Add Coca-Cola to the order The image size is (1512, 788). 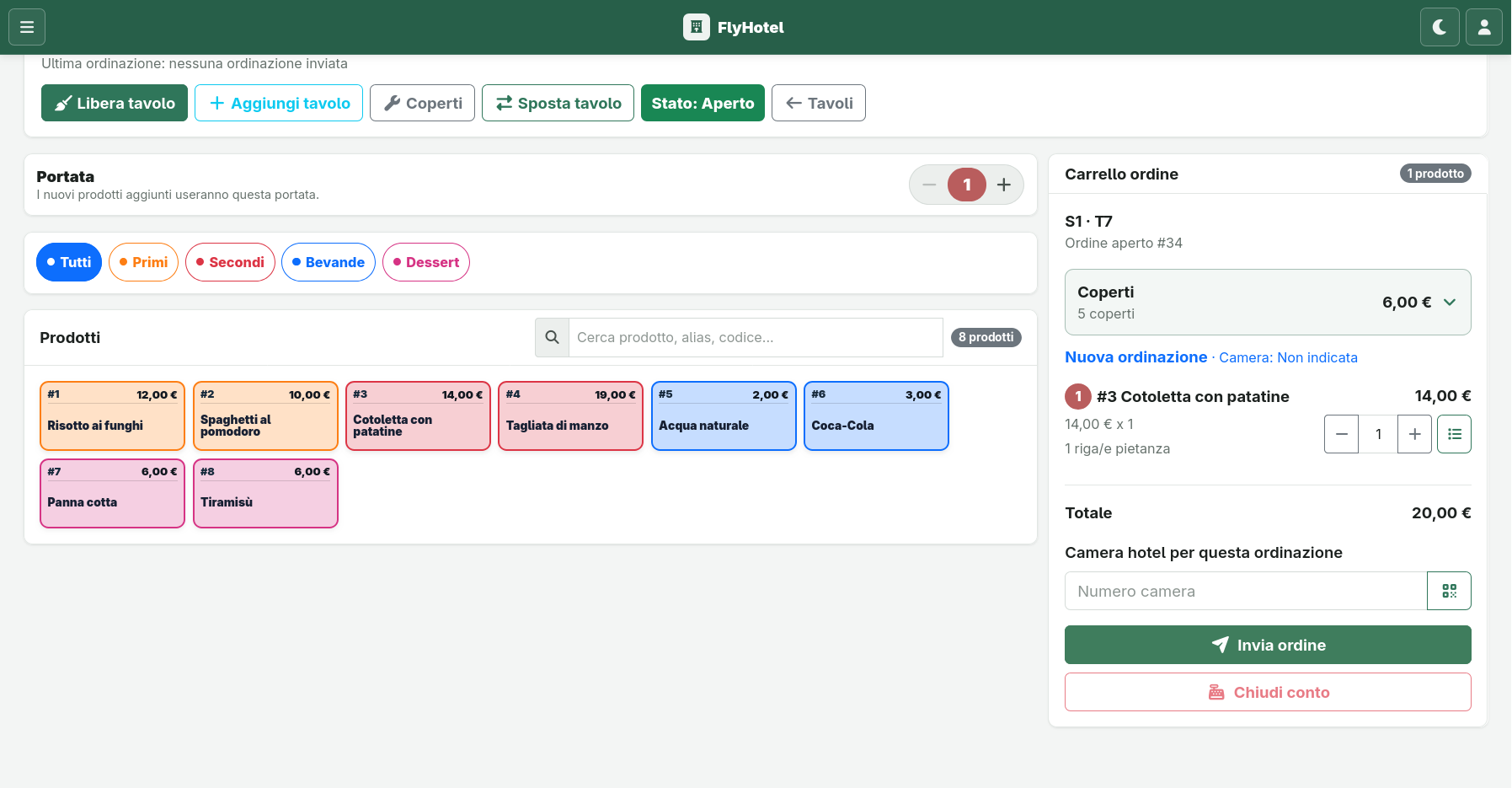coord(877,415)
